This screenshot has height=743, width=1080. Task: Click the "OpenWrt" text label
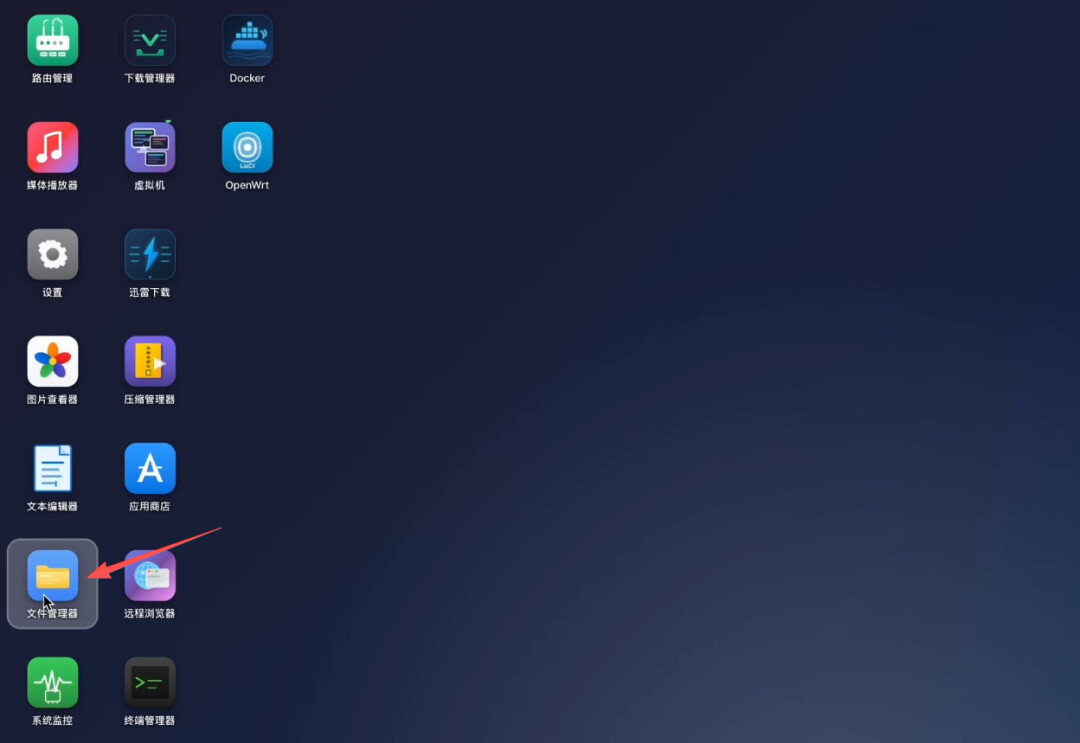pos(247,185)
